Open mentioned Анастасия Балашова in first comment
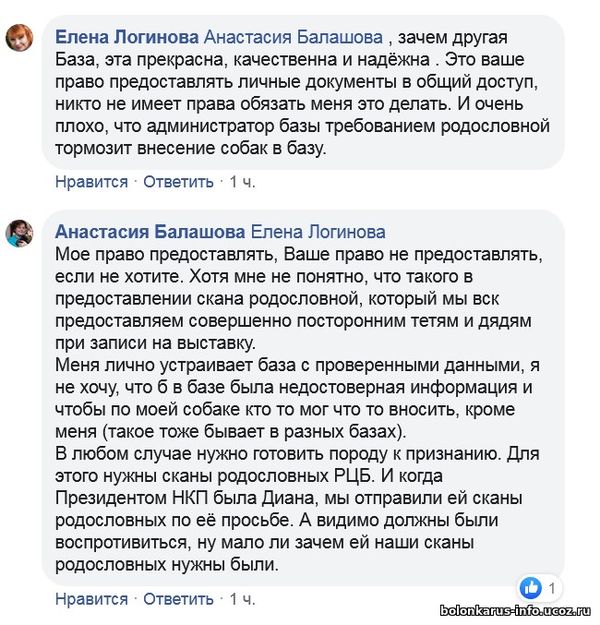 (293, 37)
